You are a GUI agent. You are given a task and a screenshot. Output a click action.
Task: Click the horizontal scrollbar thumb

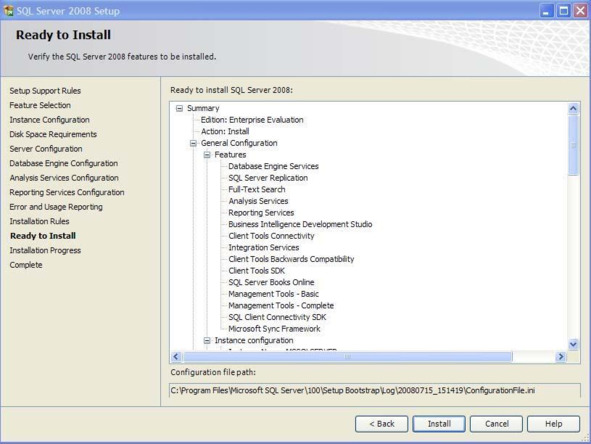(x=347, y=357)
